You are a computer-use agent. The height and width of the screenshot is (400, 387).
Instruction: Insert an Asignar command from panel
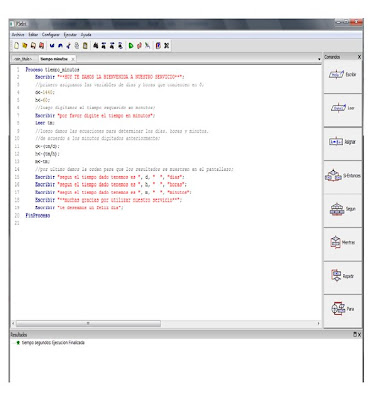[x=343, y=142]
